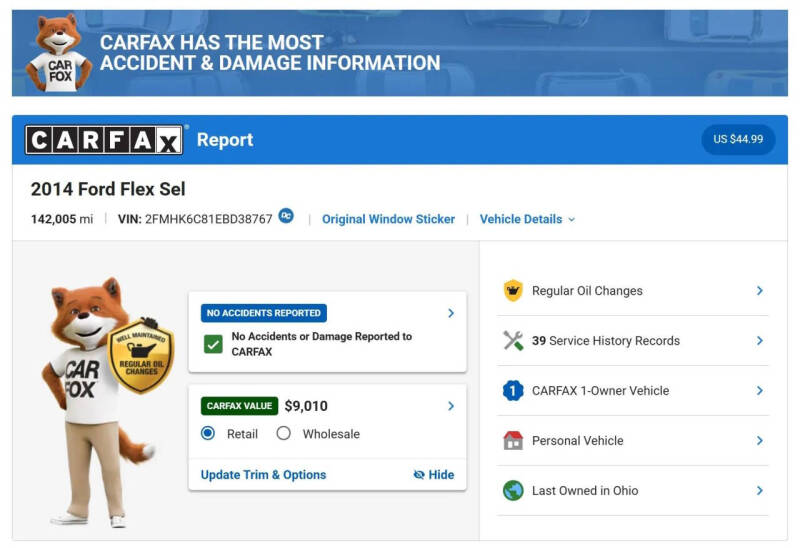Click the blue 1-Owner badge icon
The height and width of the screenshot is (548, 800).
tap(513, 391)
